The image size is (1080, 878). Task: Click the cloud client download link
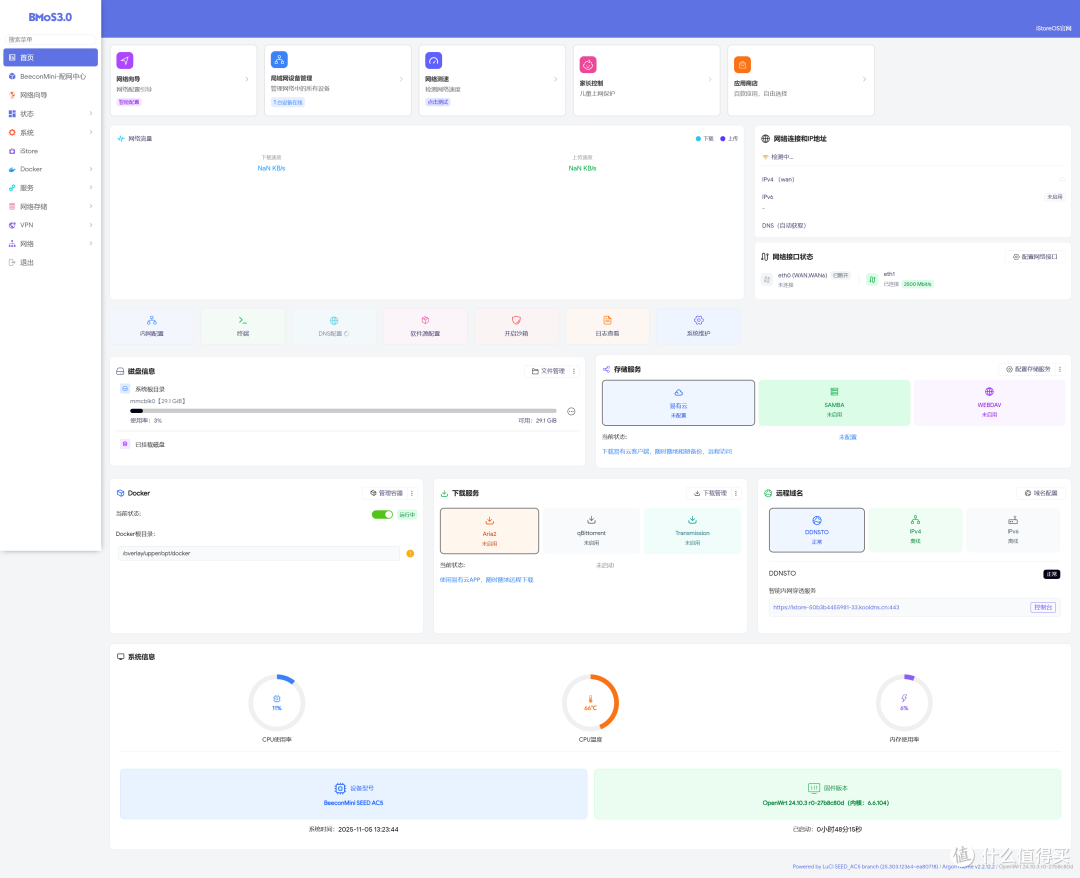667,452
